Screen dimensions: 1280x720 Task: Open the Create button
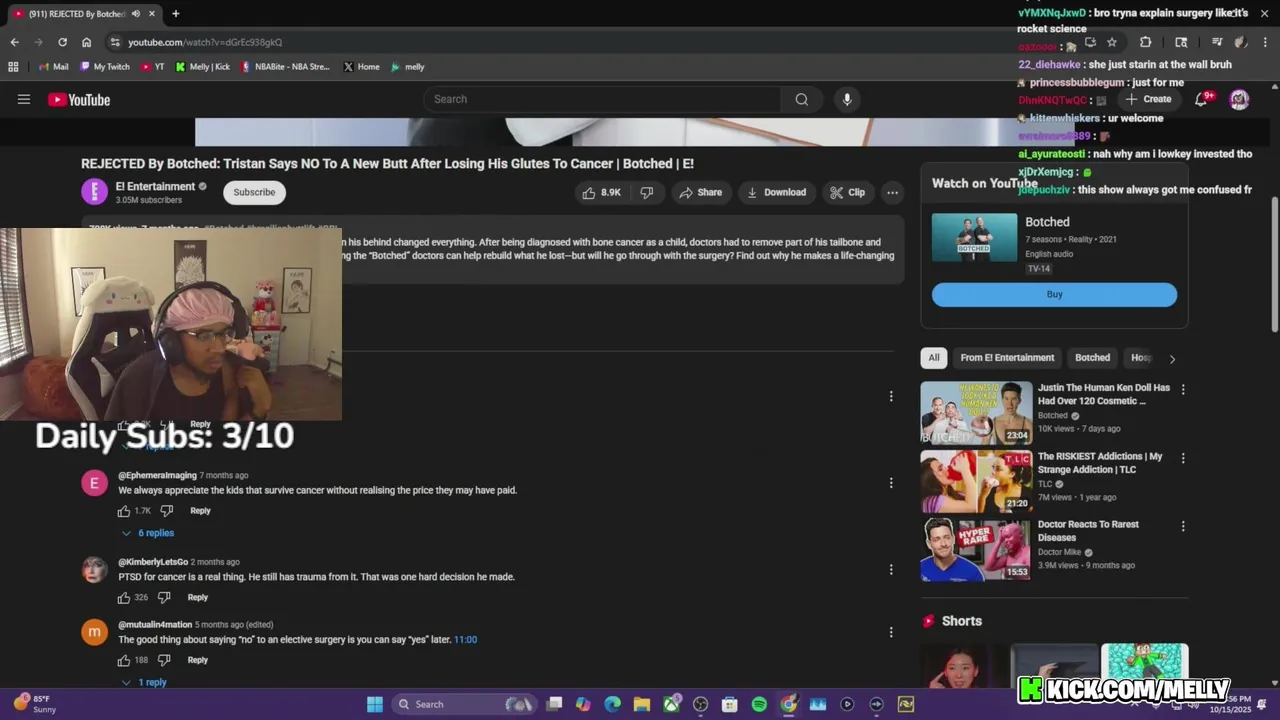[x=1148, y=99]
